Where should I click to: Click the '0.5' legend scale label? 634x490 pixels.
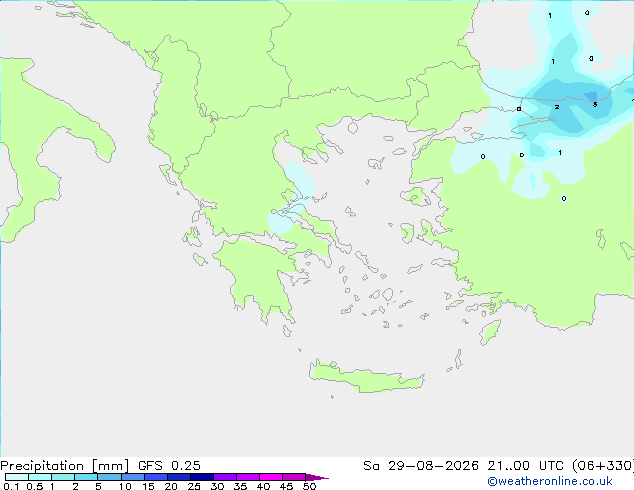pyautogui.click(x=35, y=486)
